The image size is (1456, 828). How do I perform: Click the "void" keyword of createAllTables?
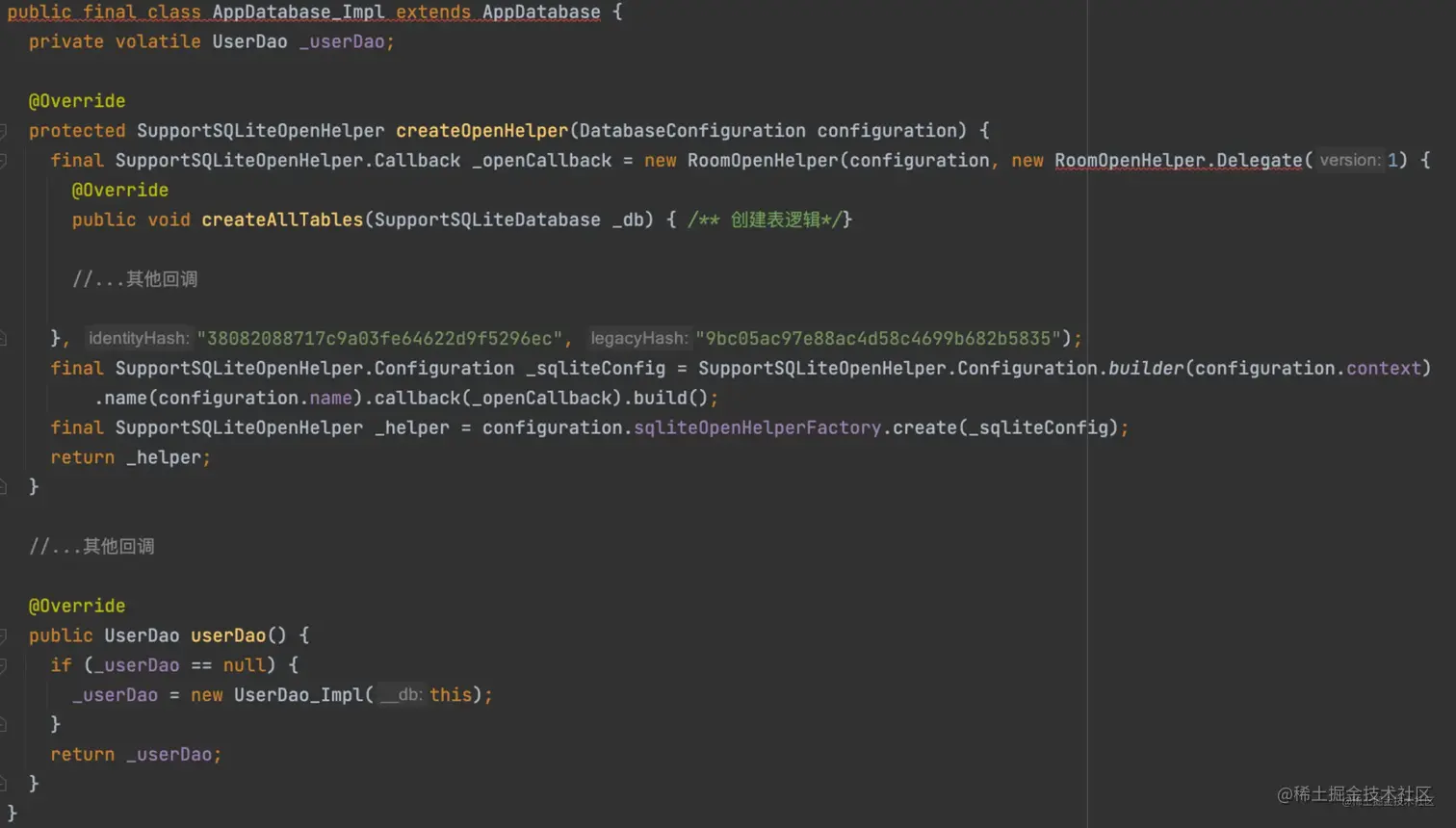coord(169,220)
